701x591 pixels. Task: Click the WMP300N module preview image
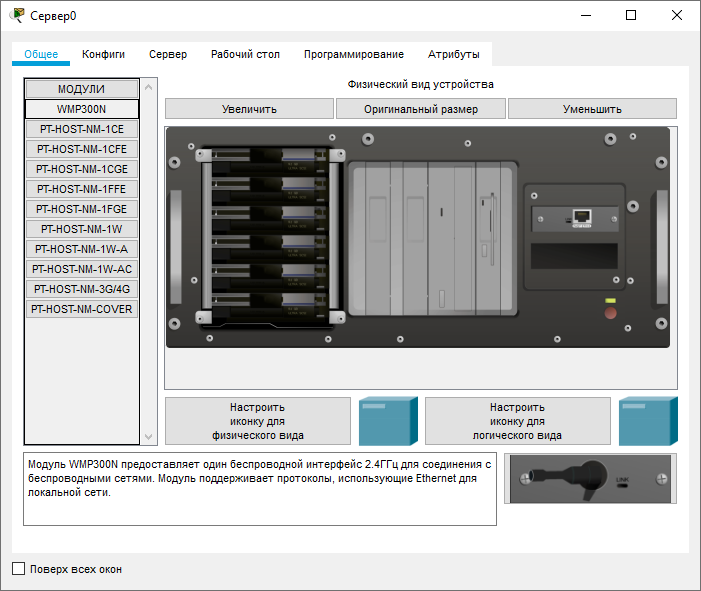point(591,479)
